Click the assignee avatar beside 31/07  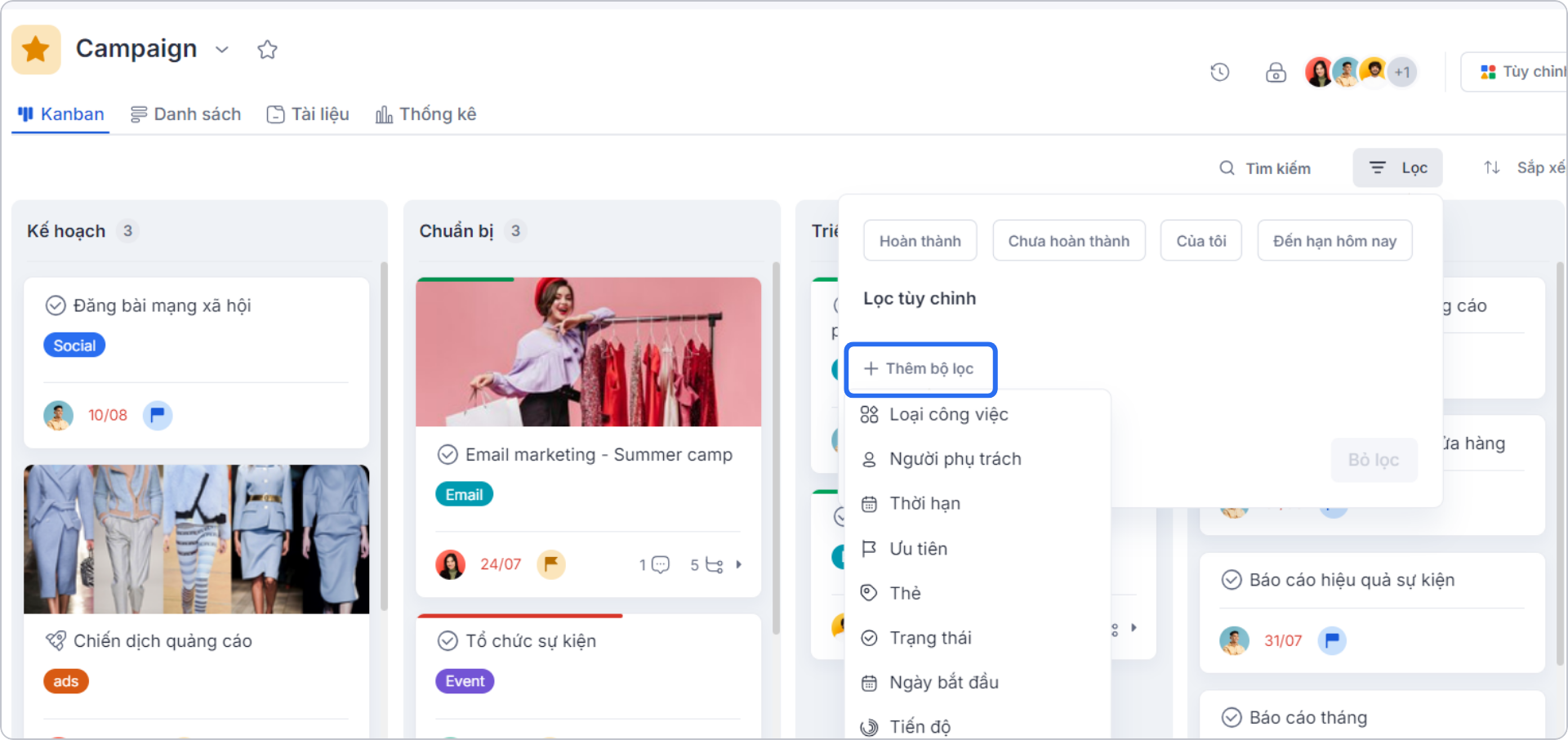(x=1235, y=641)
